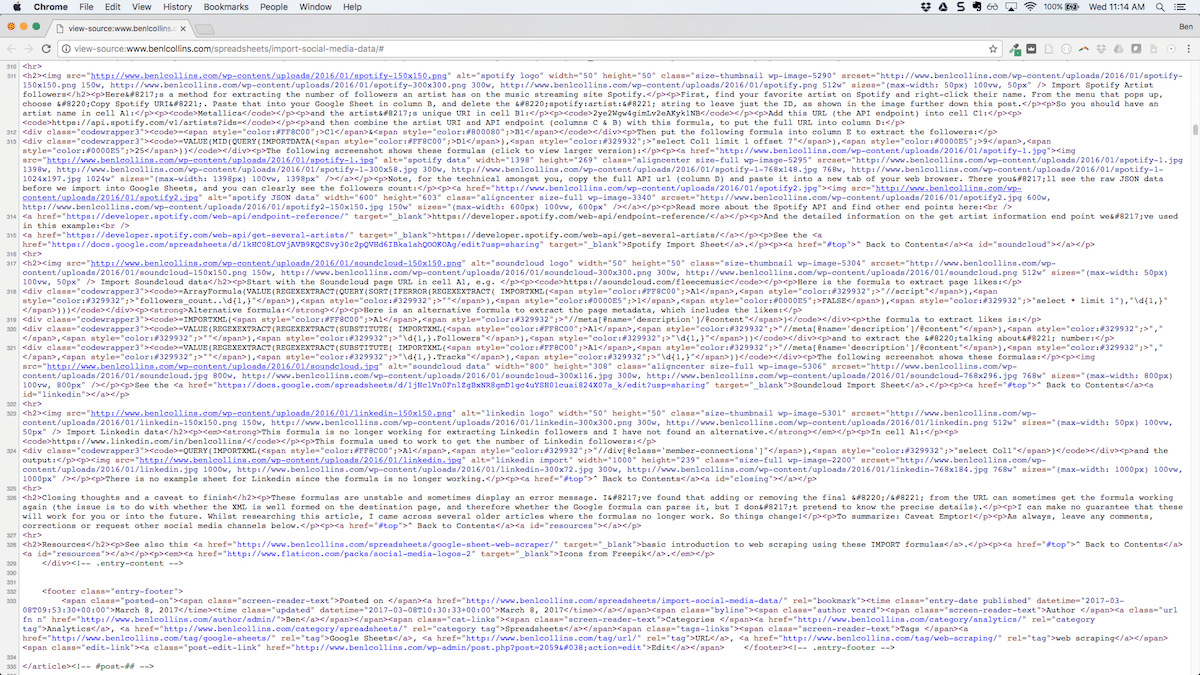
Task: Open the get-several-artists Spotify API link
Action: tap(208, 235)
